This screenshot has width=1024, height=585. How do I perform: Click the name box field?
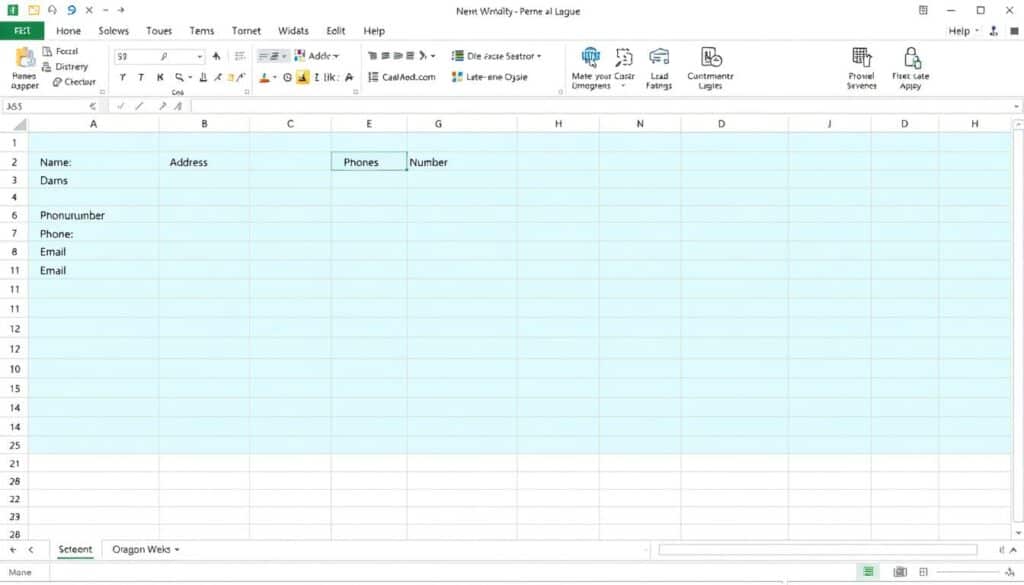tap(52, 106)
